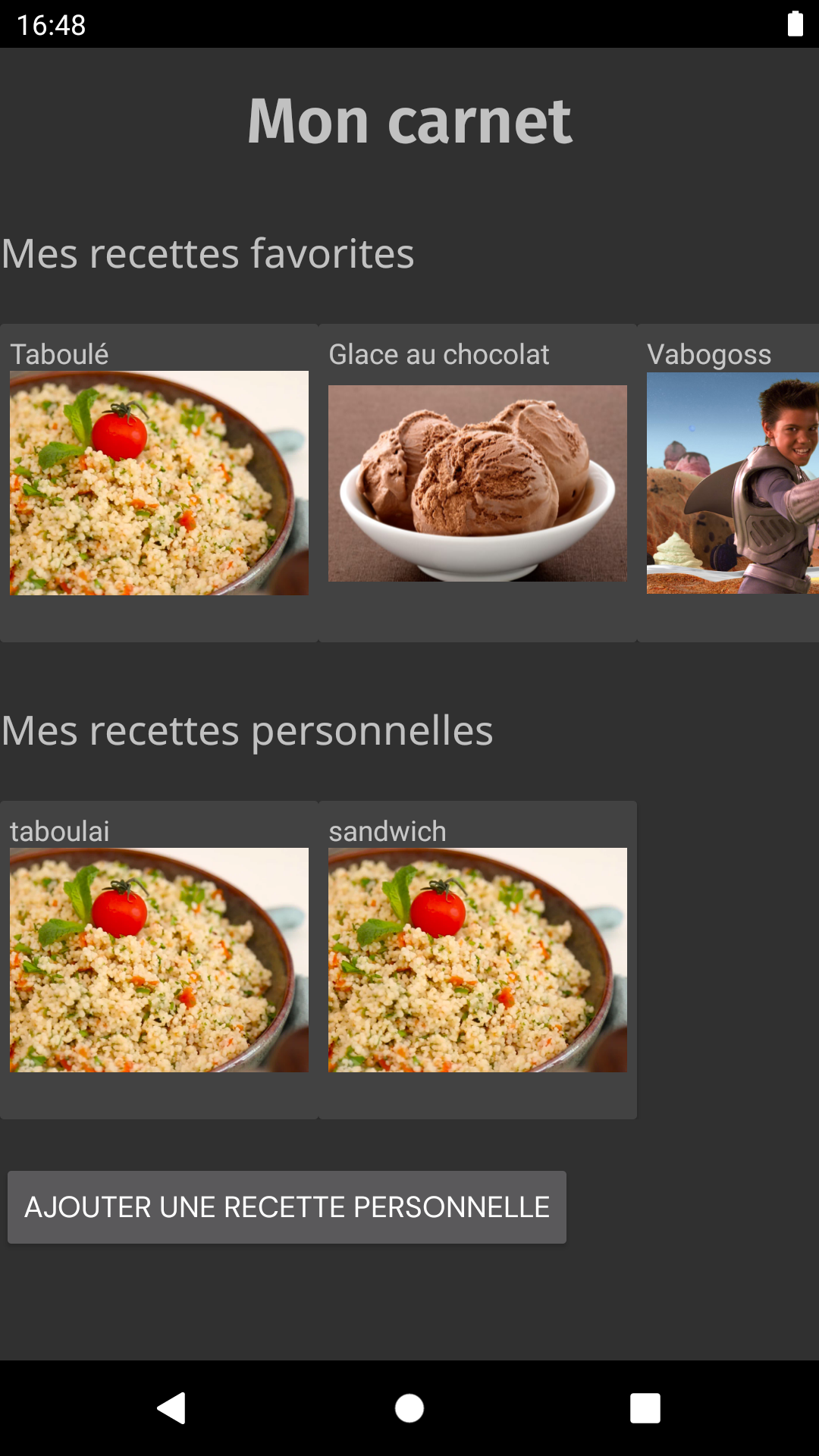Tap the Android back navigation icon
The height and width of the screenshot is (1456, 819).
click(172, 1408)
